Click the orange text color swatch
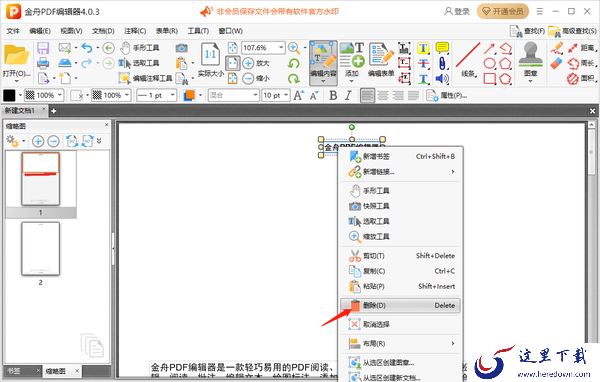The image size is (600, 382). (x=189, y=95)
